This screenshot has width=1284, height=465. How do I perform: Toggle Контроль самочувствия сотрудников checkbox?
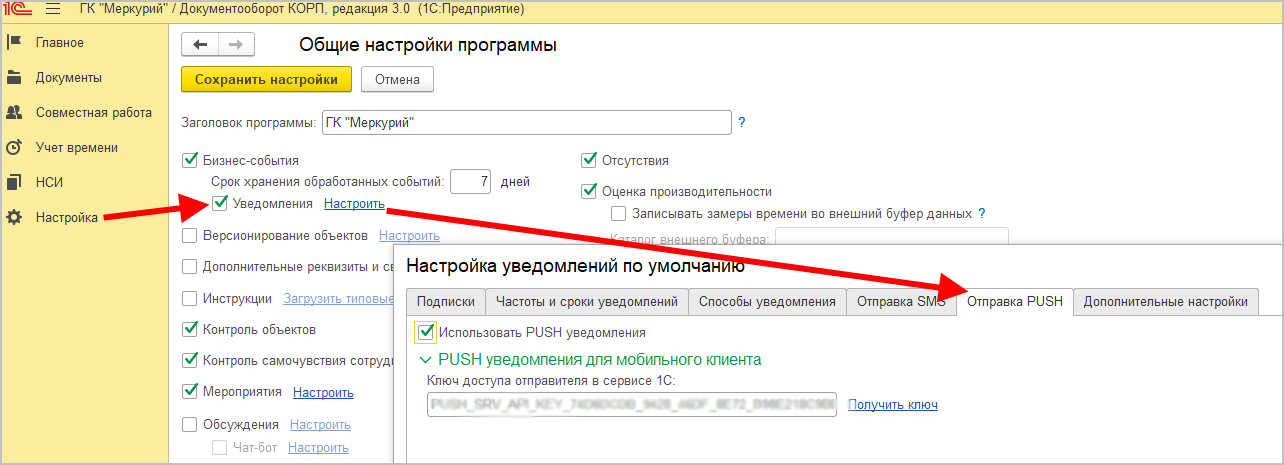point(190,360)
